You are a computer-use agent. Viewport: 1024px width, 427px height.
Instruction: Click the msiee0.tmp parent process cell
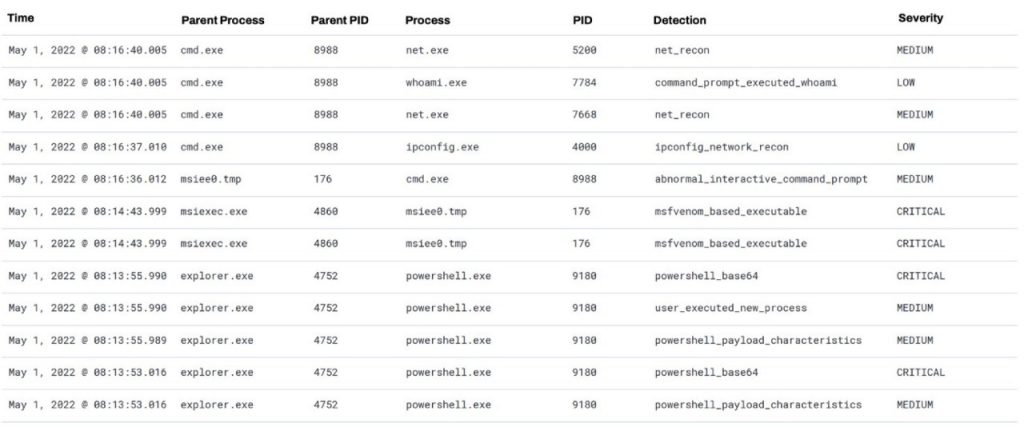tap(210, 179)
